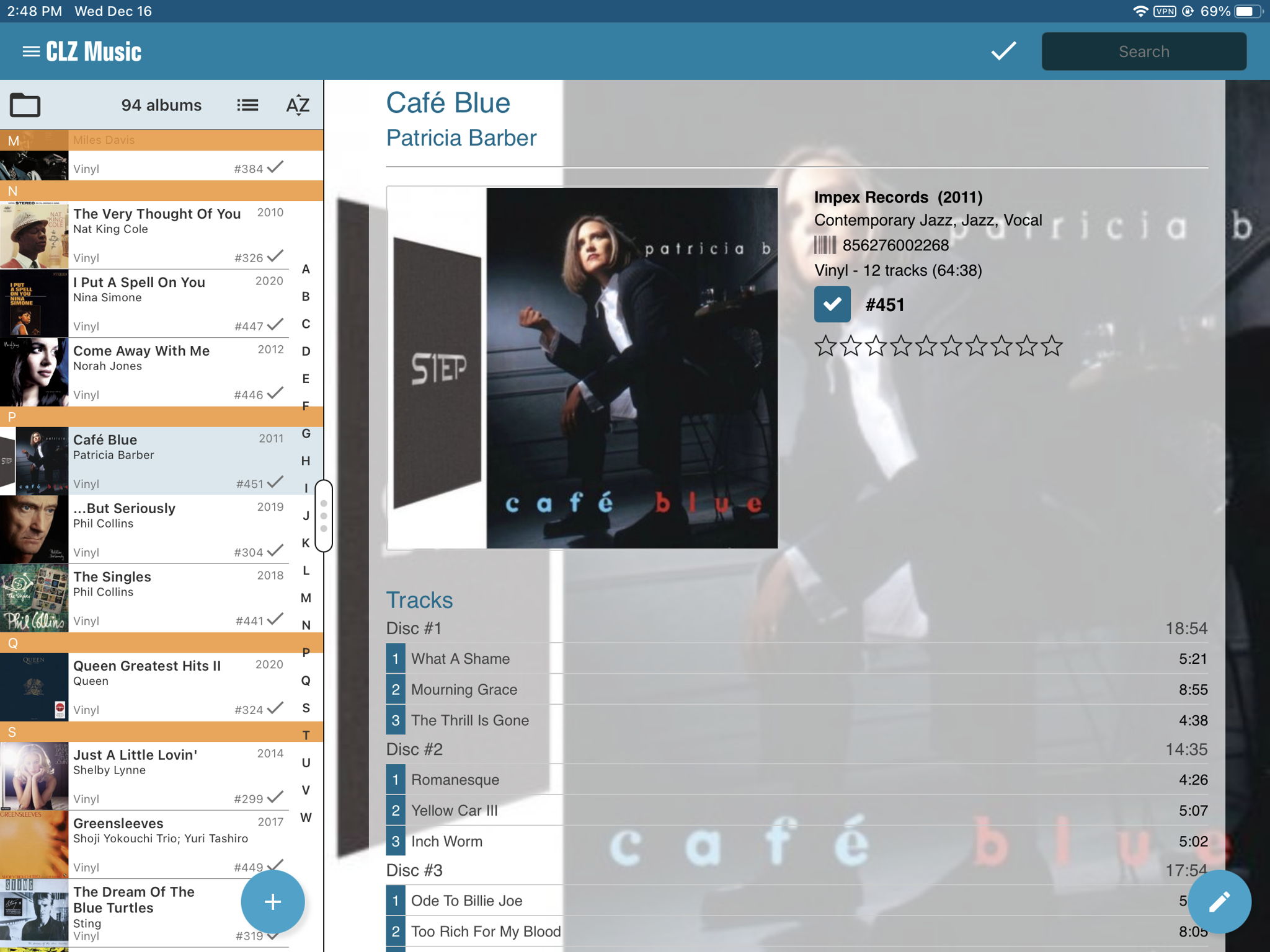
Task: Select track Romanesque
Action: (x=797, y=779)
